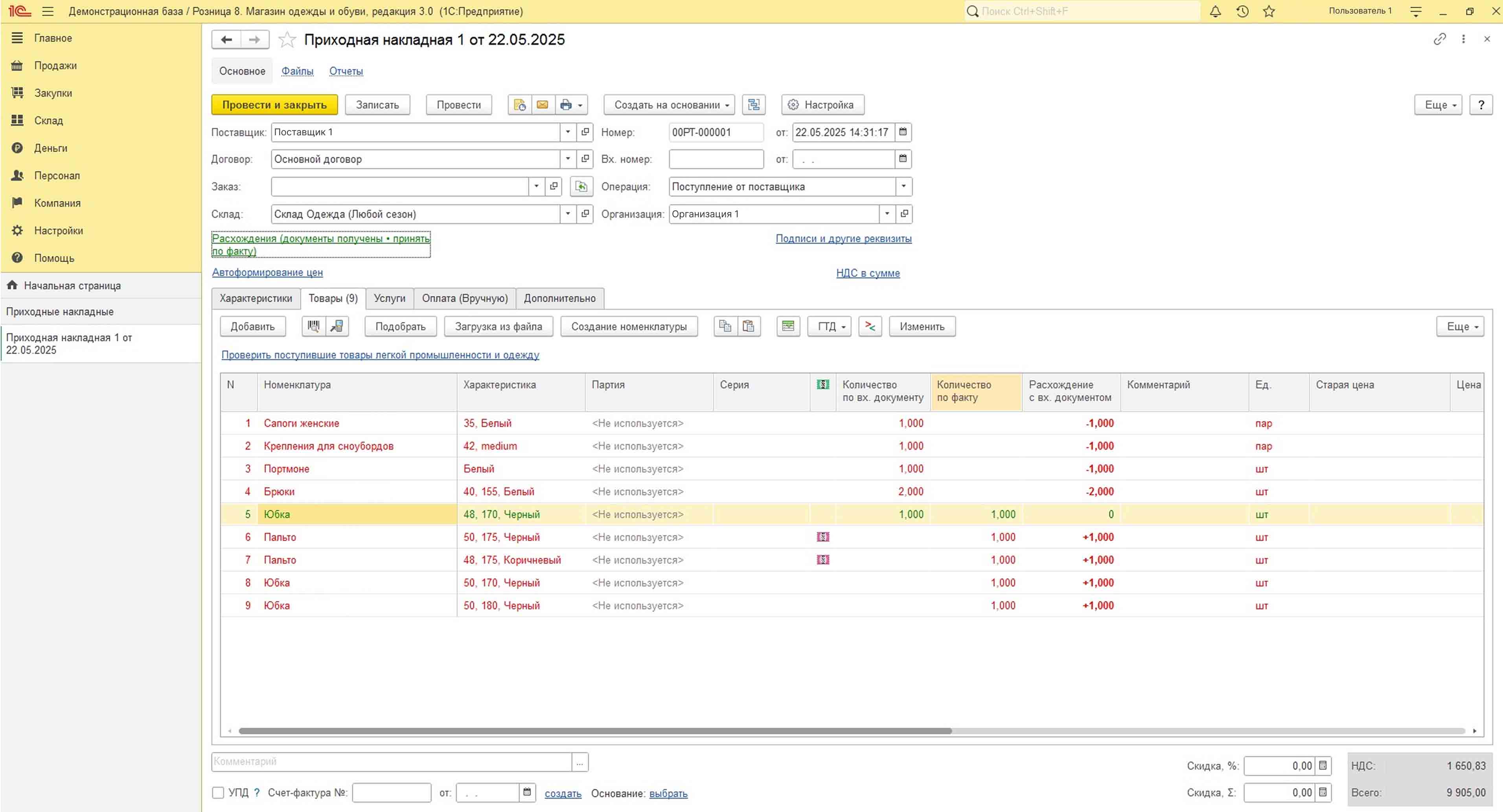Viewport: 1503px width, 812px height.
Task: Open the notifications bell icon
Action: click(1215, 11)
